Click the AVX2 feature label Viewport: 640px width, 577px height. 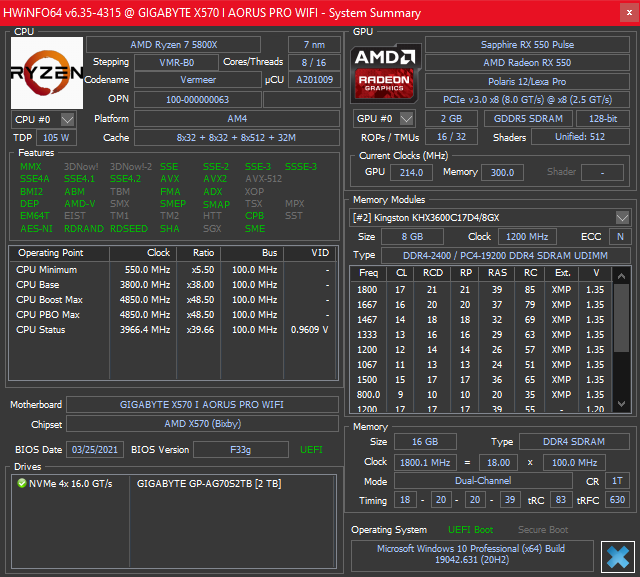pos(215,179)
